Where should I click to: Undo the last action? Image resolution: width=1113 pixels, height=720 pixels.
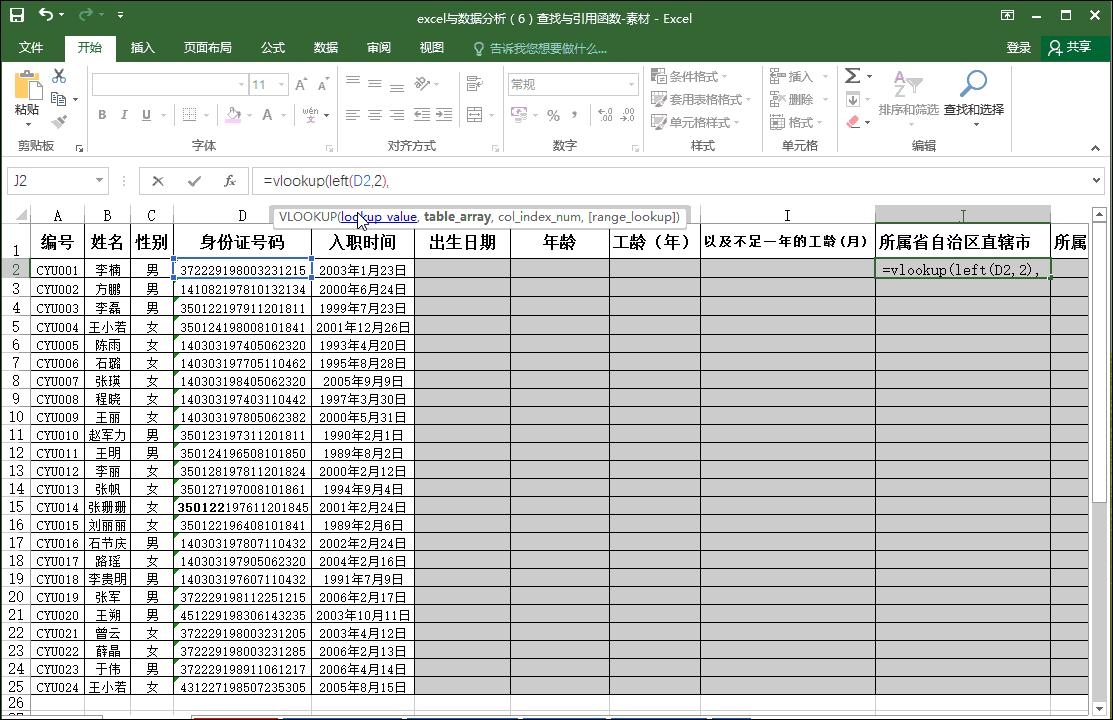[x=45, y=14]
